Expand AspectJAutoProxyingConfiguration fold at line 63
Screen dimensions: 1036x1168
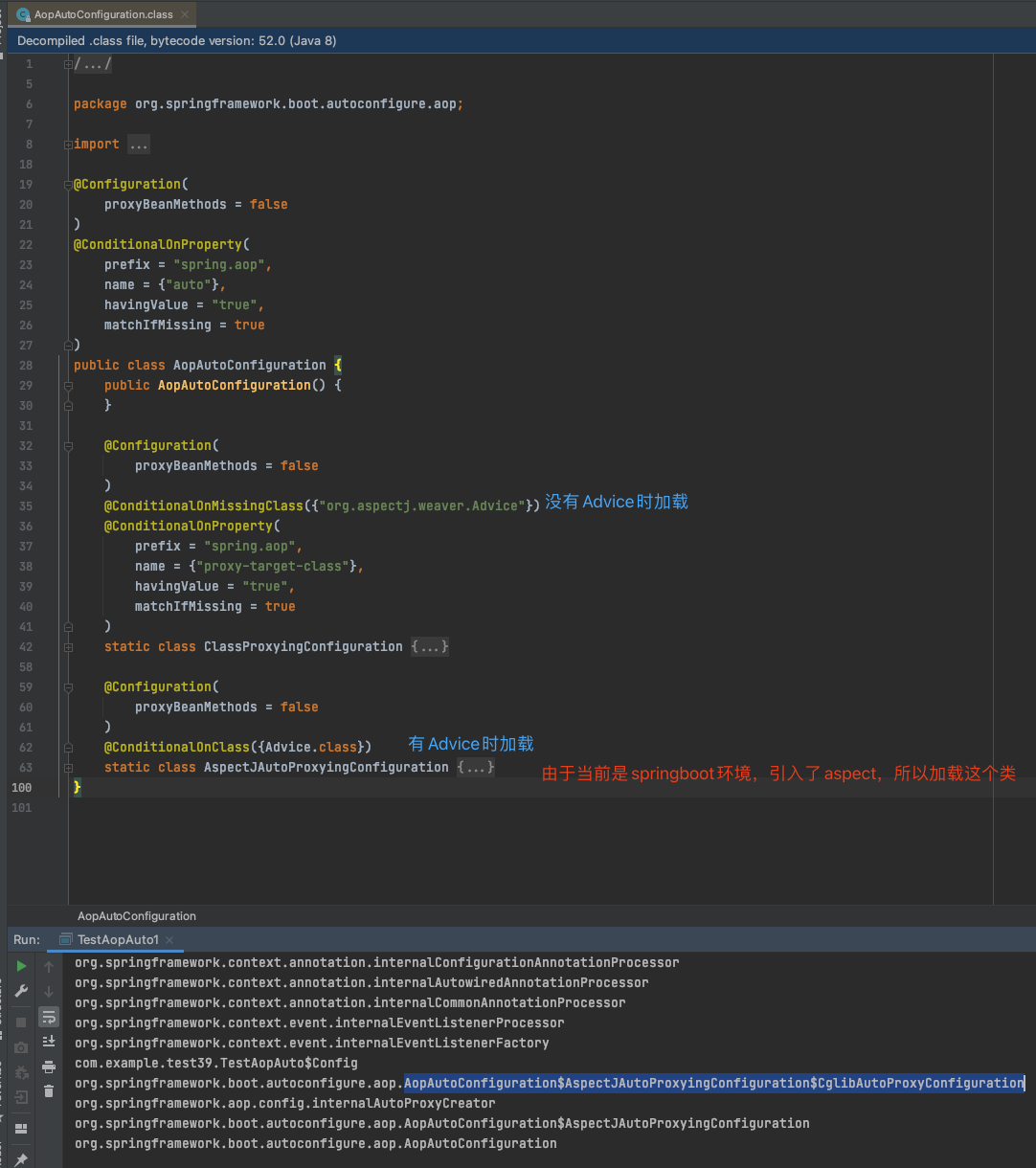[x=68, y=768]
